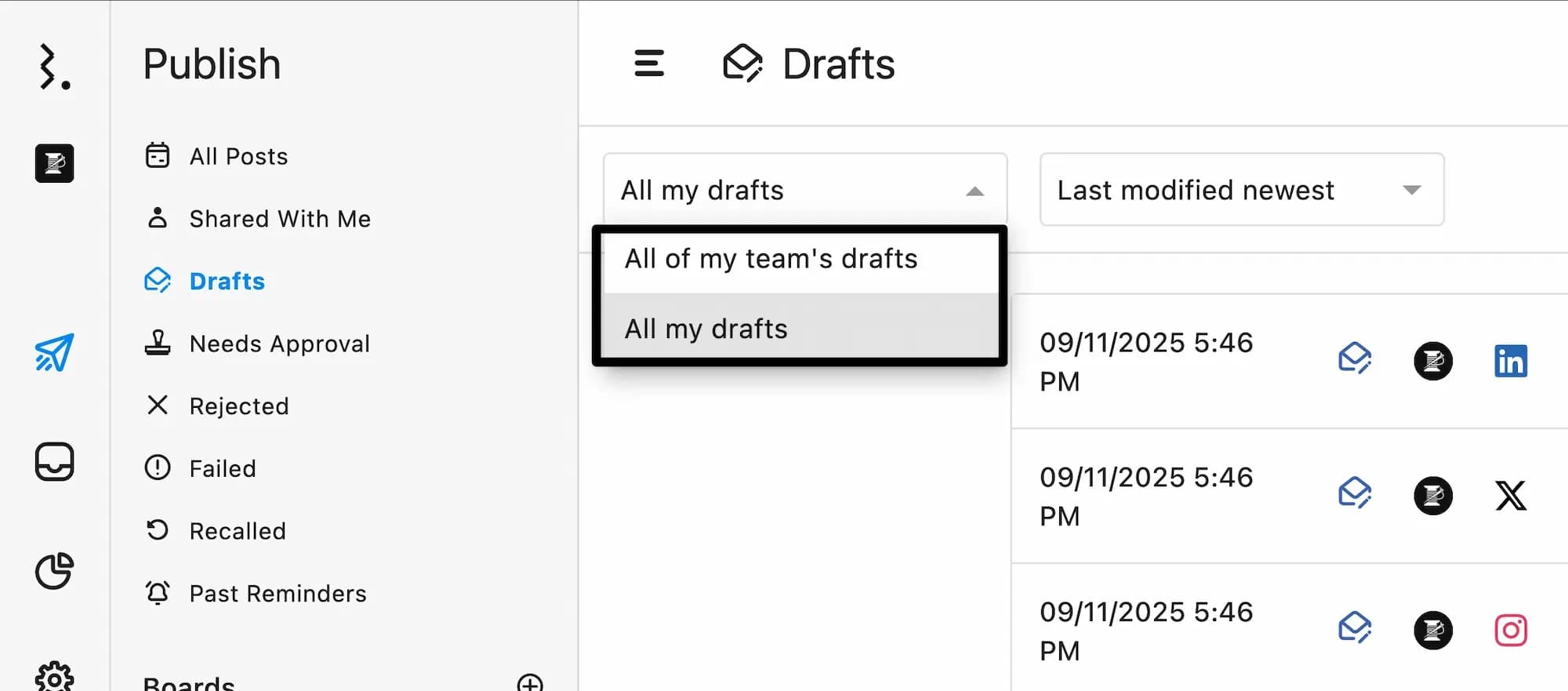Click the paper plane Publish icon
Screen dimensions: 1568x691
pos(54,352)
